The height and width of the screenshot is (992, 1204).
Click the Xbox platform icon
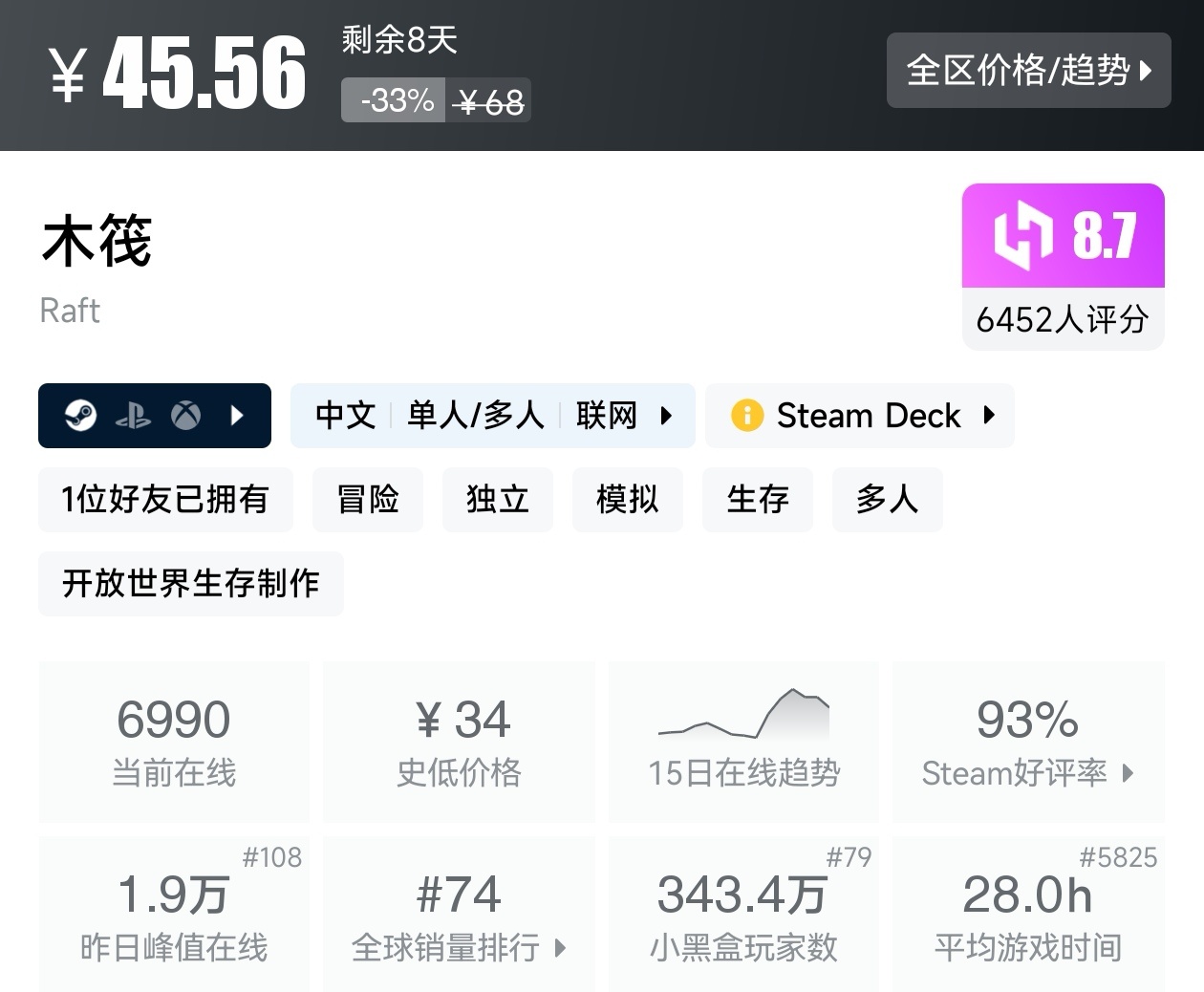coord(185,416)
